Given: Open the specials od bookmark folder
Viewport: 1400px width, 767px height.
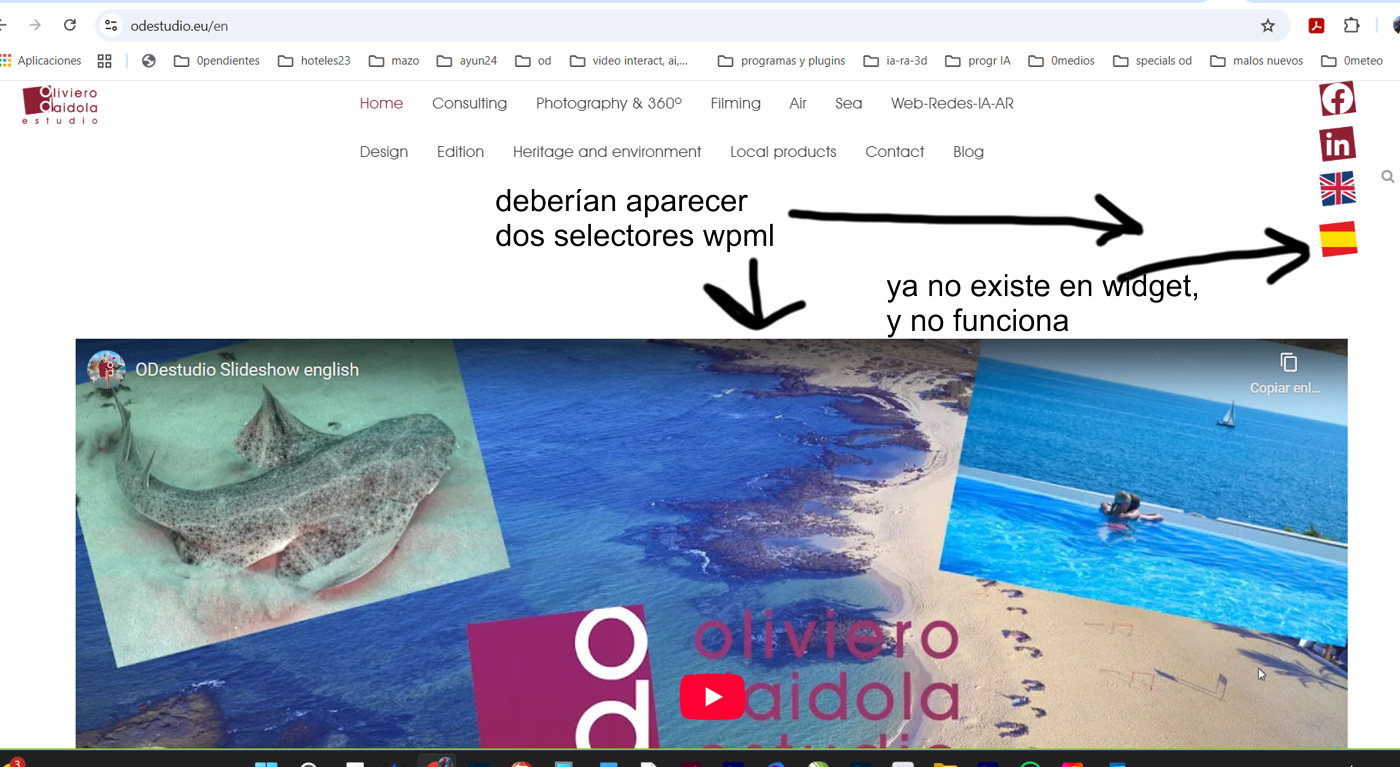Looking at the screenshot, I should [1153, 61].
